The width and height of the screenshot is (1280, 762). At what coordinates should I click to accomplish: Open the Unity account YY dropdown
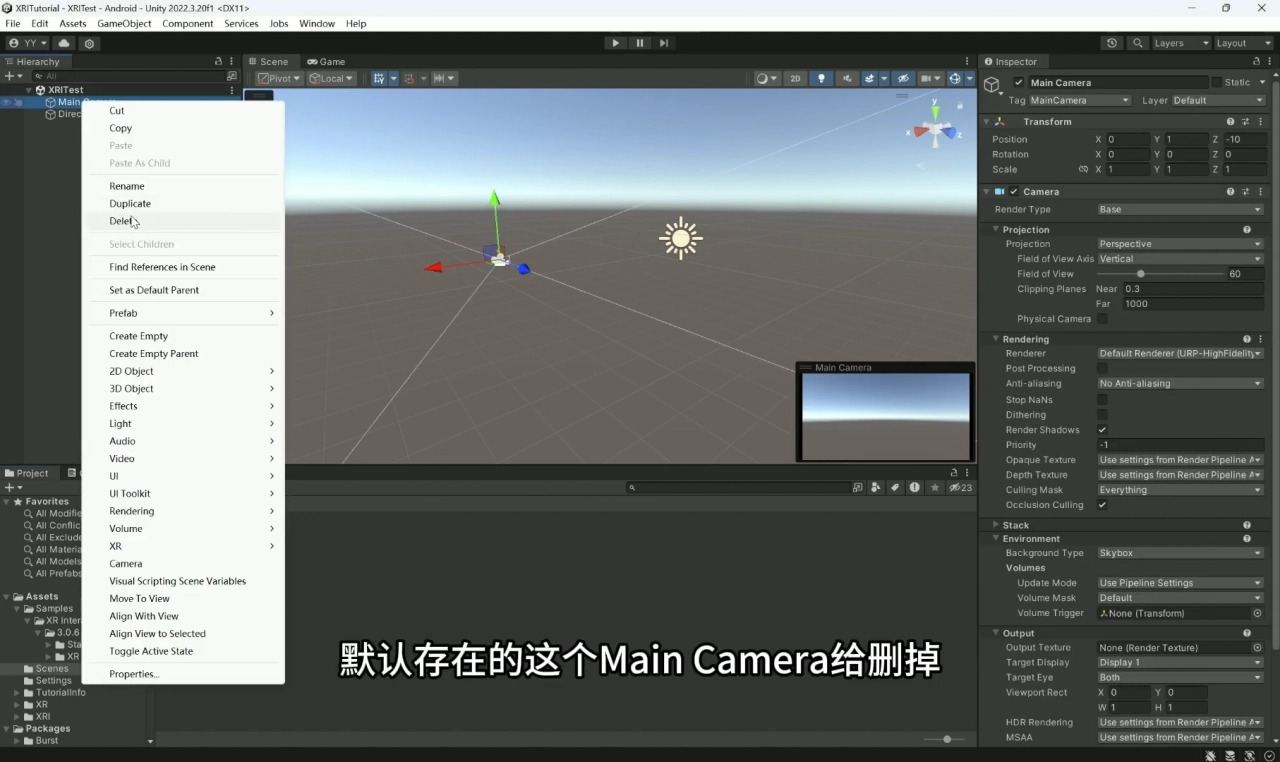click(27, 43)
